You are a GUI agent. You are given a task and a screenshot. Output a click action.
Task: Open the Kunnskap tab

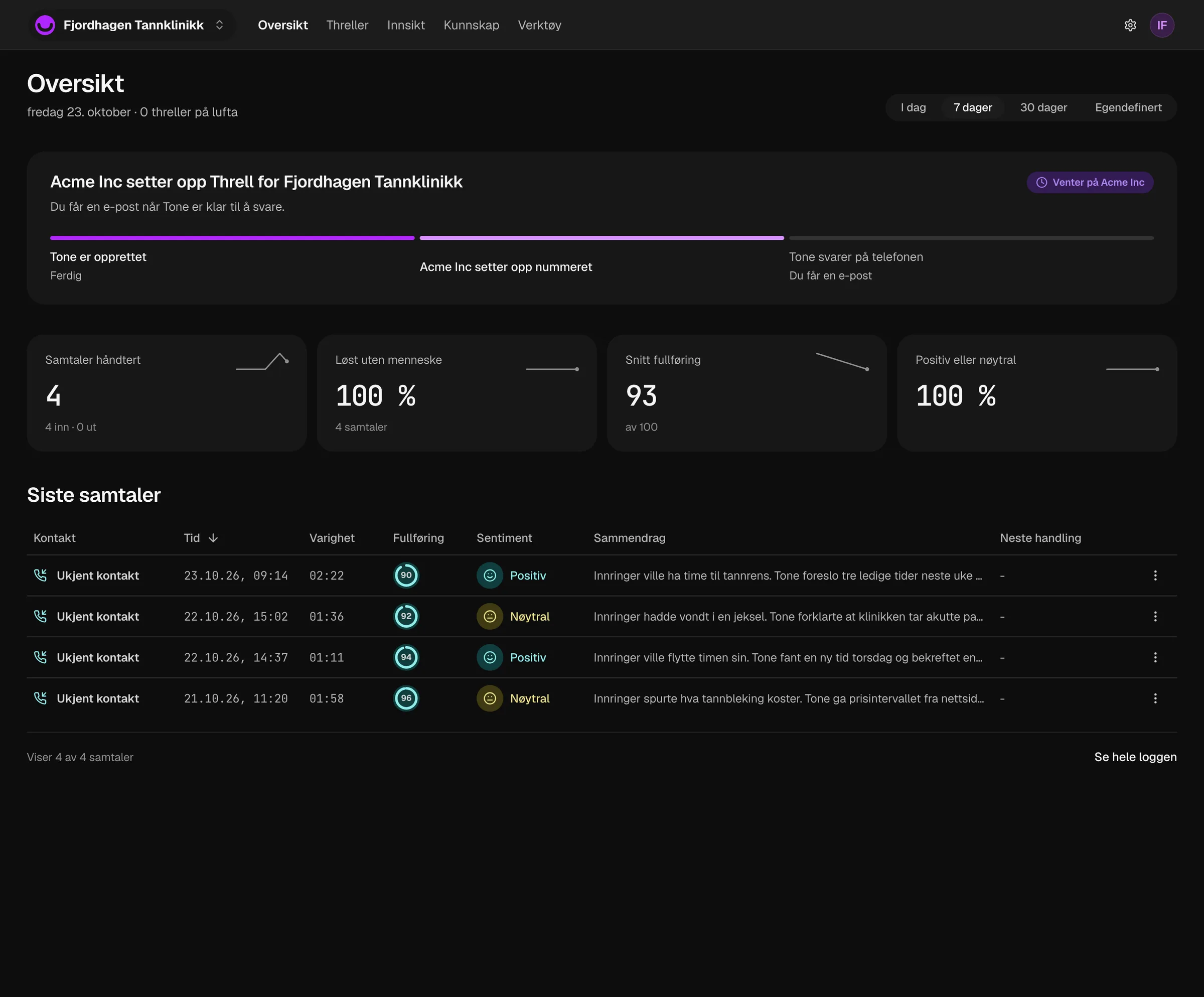pos(471,25)
